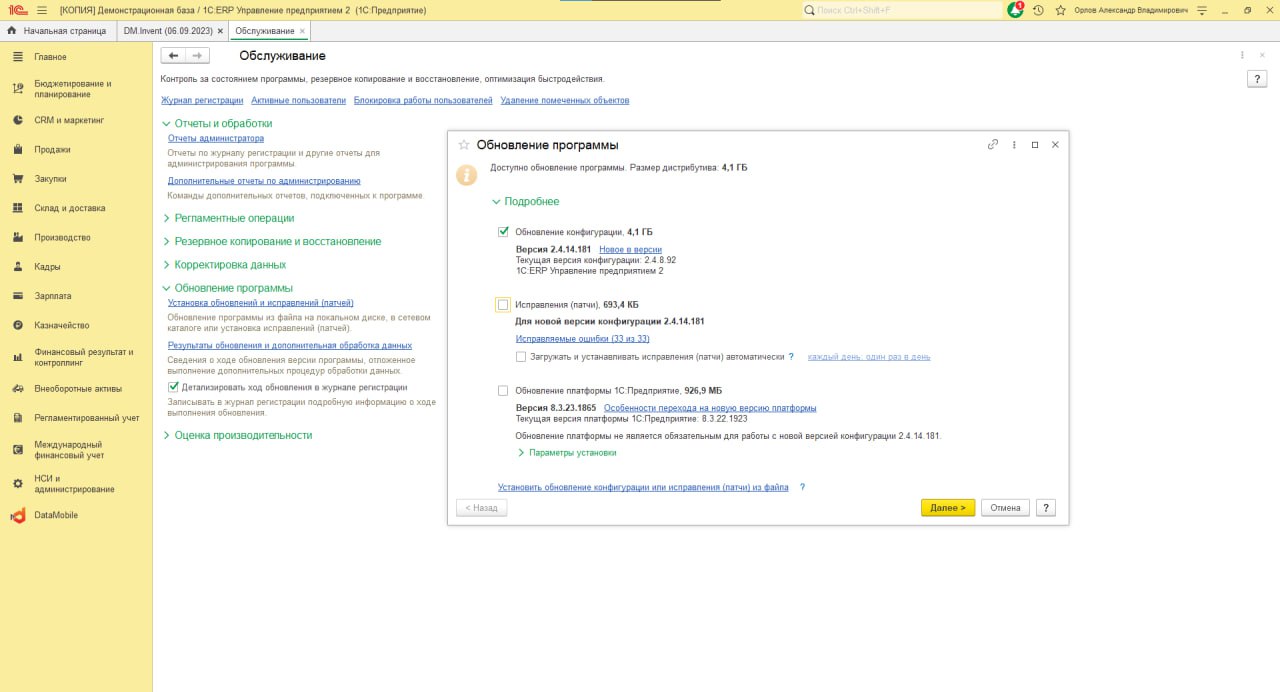The width and height of the screenshot is (1280, 692).
Task: Open the history clock icon
Action: tap(1038, 10)
